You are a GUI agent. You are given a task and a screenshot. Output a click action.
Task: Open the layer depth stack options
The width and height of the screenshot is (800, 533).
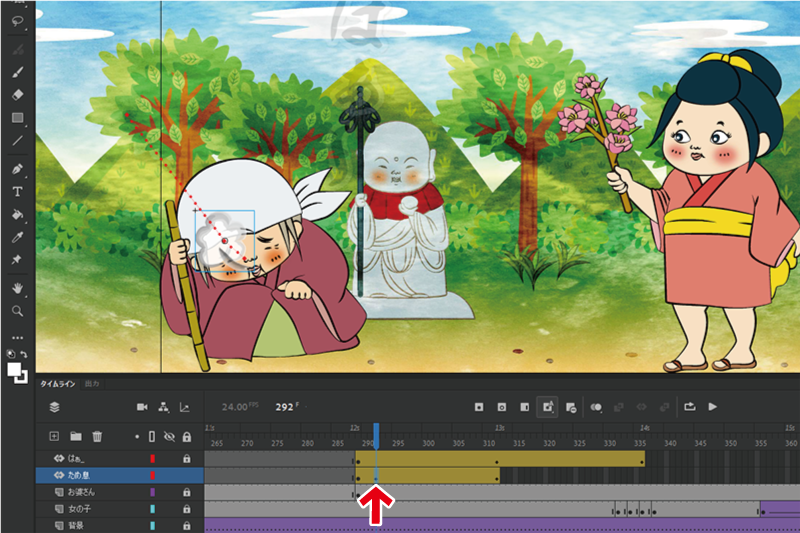(x=54, y=407)
